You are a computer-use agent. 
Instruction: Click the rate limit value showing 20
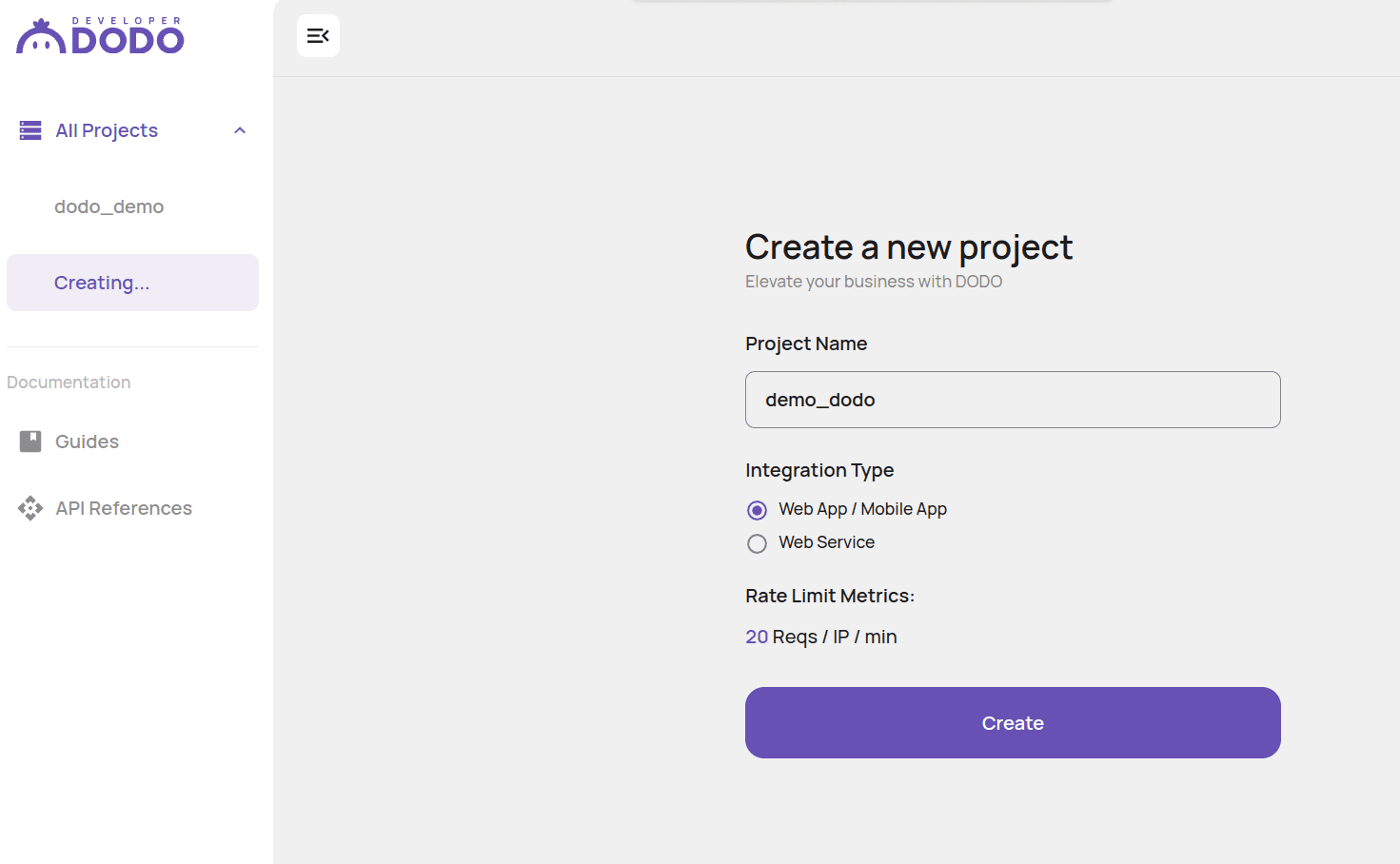click(x=756, y=636)
